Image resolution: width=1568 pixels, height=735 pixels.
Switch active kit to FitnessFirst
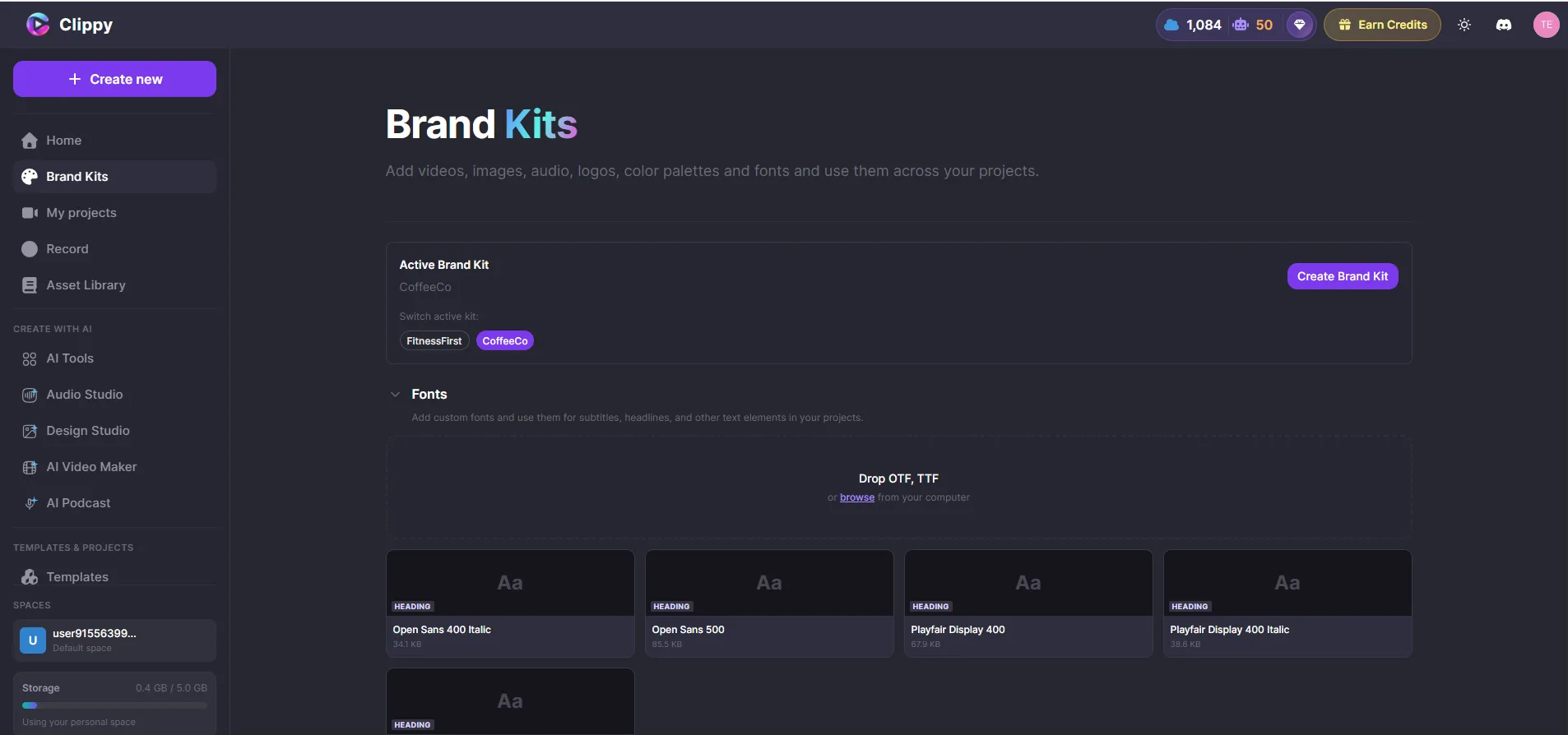click(434, 340)
